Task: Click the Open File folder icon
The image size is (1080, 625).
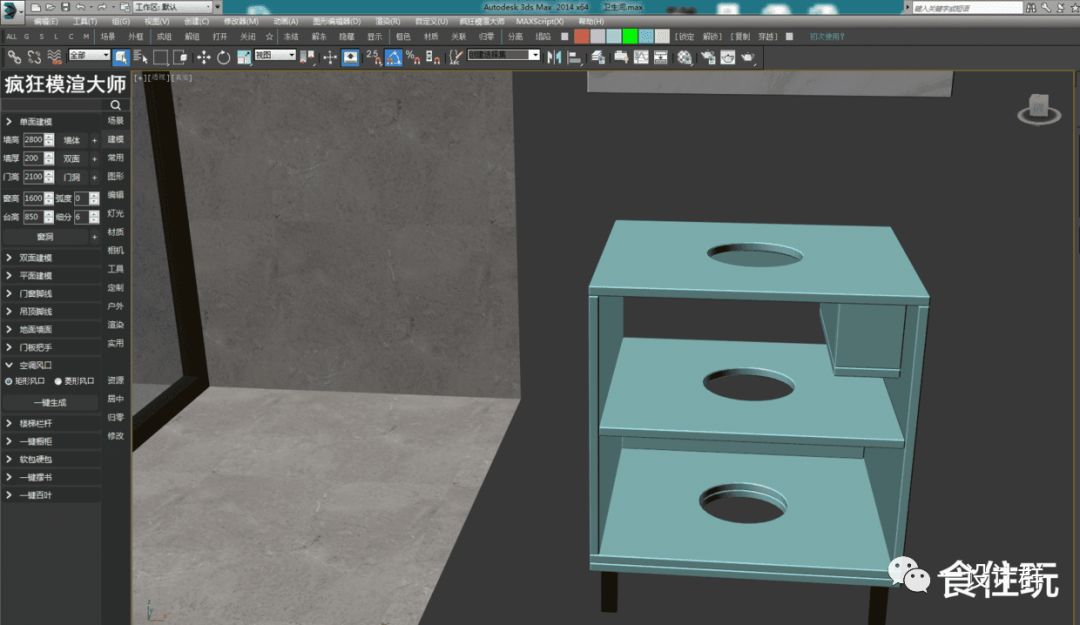Action: [x=50, y=7]
